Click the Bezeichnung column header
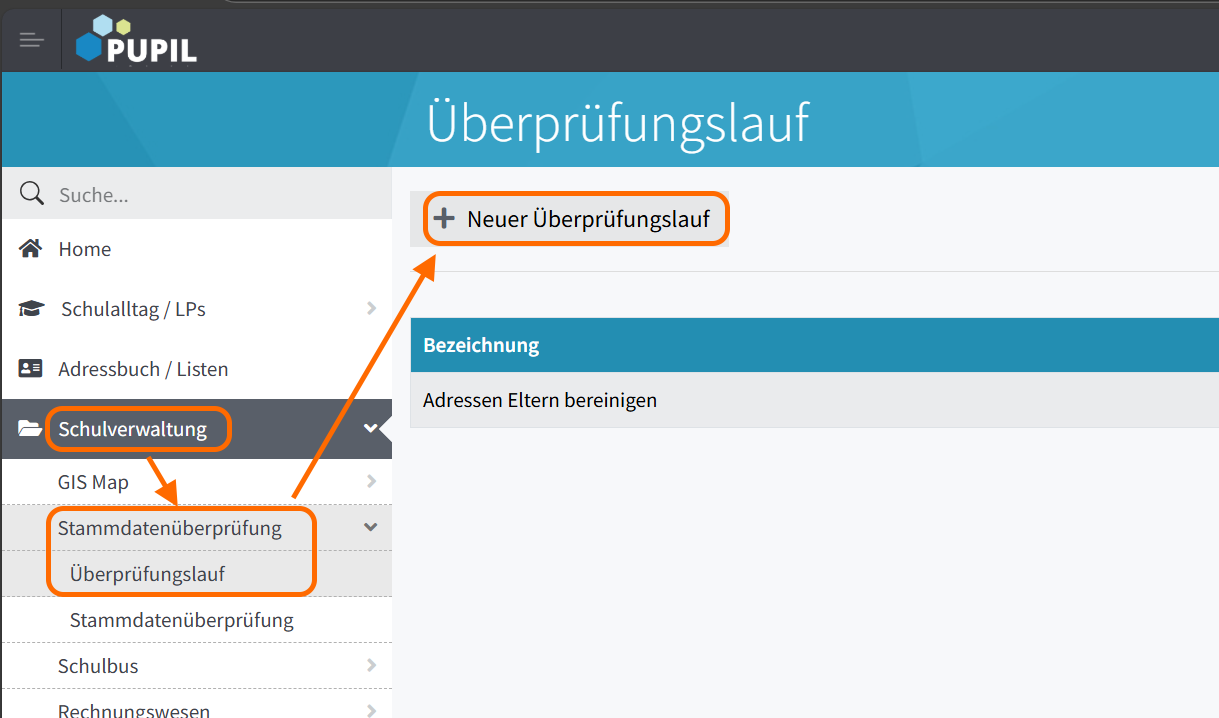 (x=481, y=345)
